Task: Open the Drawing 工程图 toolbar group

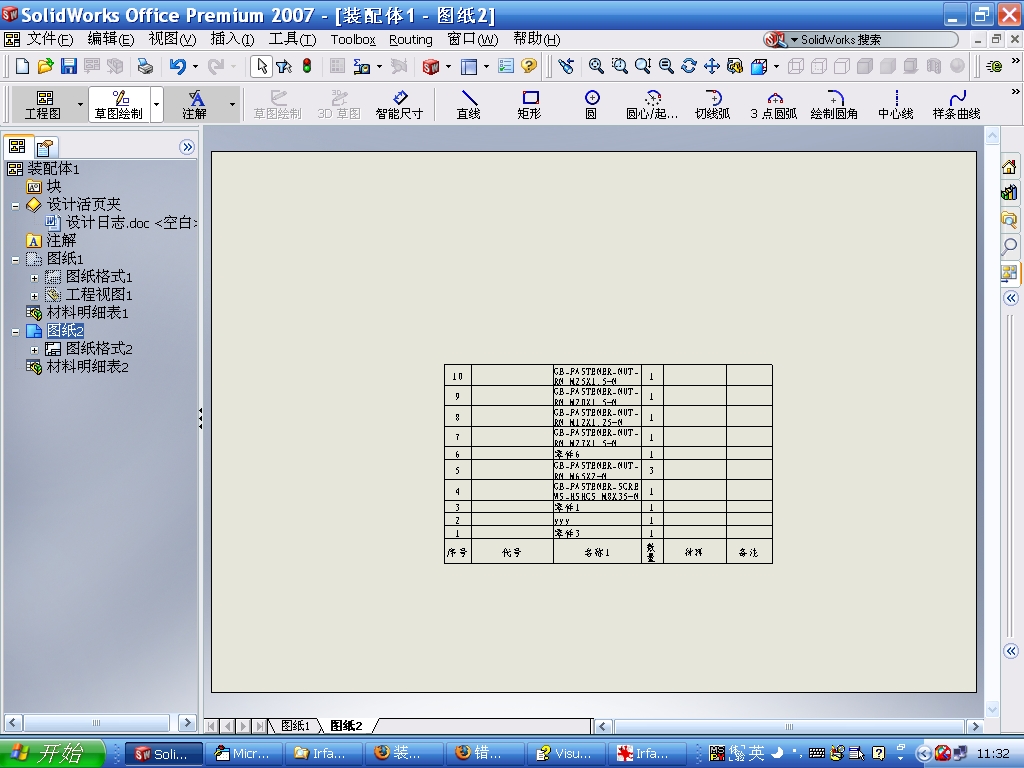Action: click(x=43, y=104)
